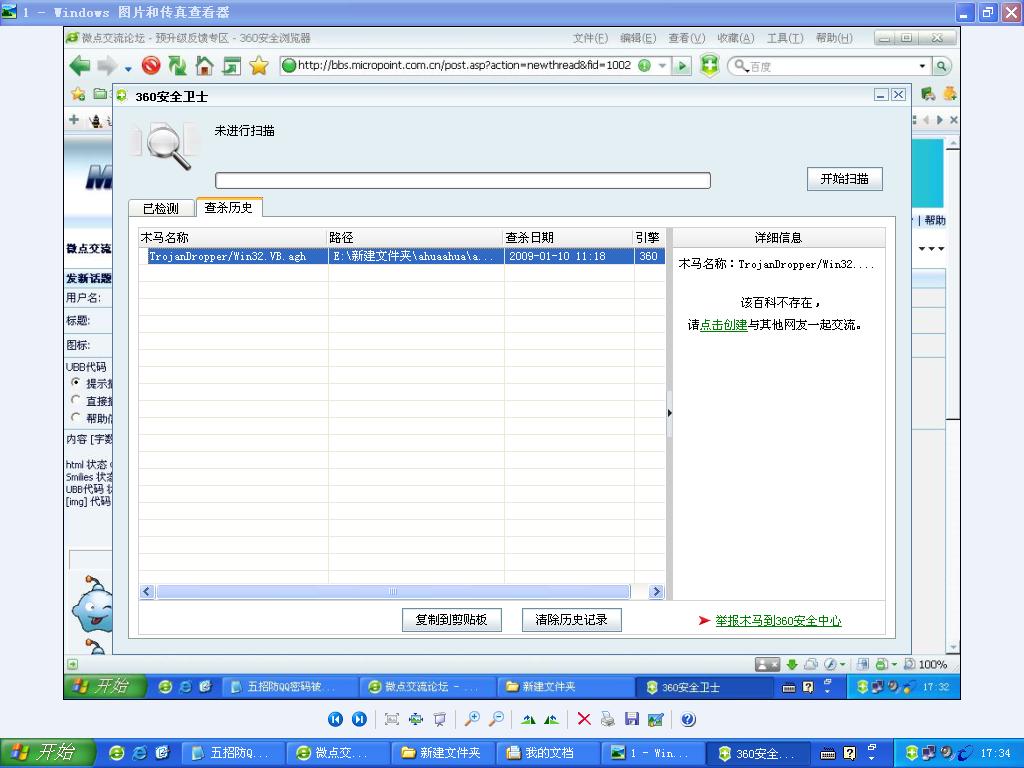The width and height of the screenshot is (1024, 768).
Task: Open the 帮助(H) menu in 360 browser
Action: [x=834, y=38]
